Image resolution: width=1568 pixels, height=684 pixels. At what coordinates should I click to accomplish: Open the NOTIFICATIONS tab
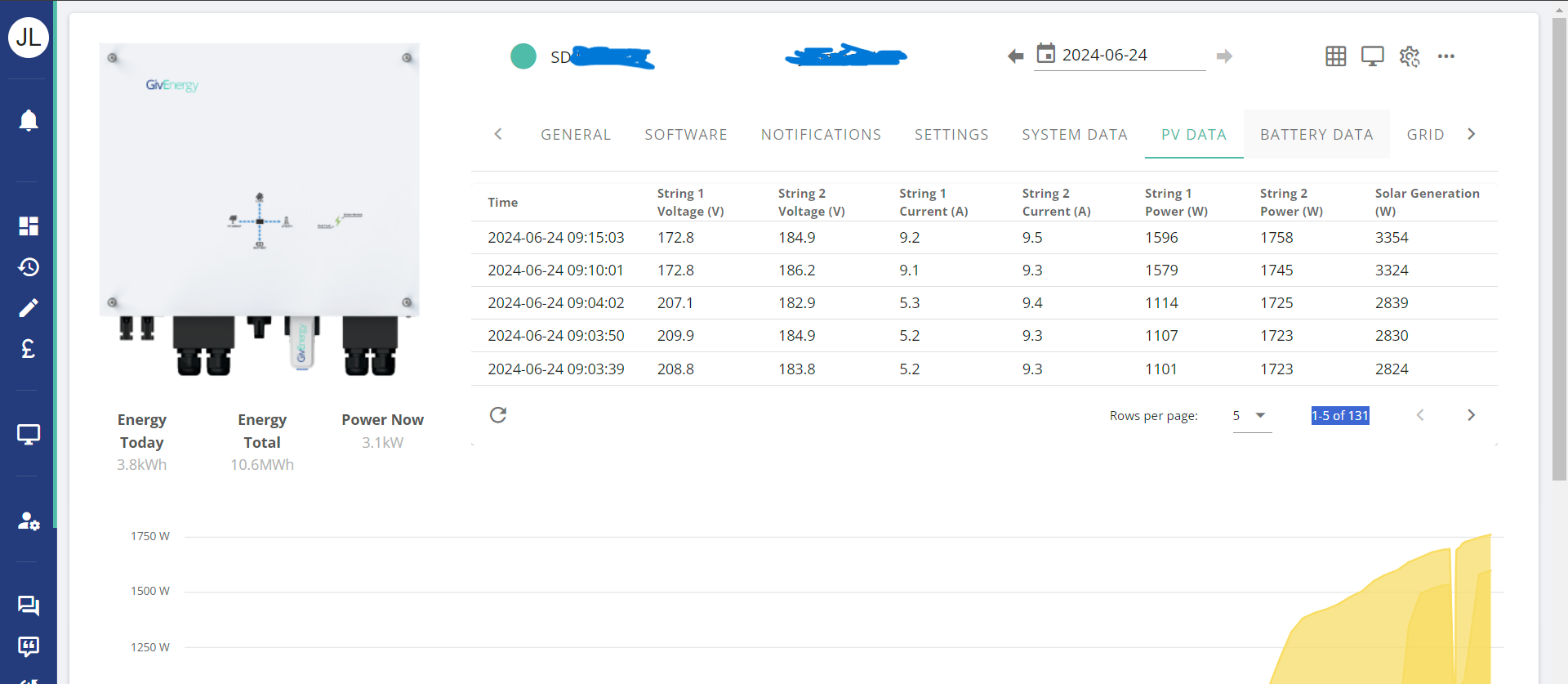pyautogui.click(x=822, y=135)
